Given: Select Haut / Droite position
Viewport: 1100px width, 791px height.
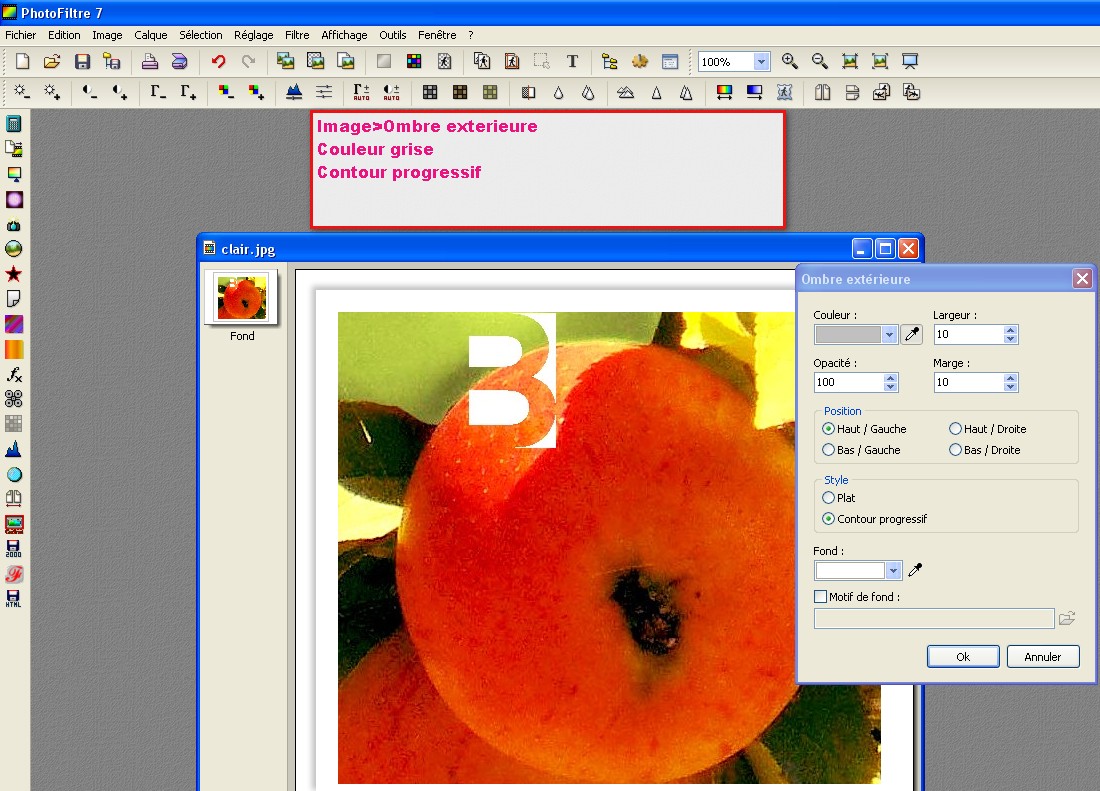Looking at the screenshot, I should (988, 429).
